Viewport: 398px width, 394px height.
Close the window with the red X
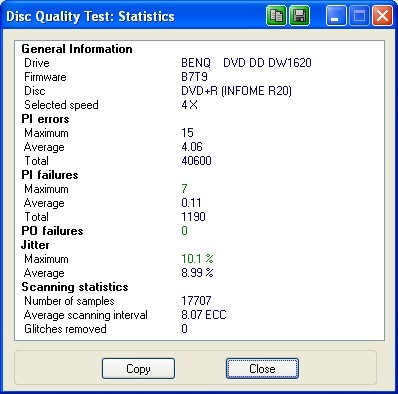(382, 16)
